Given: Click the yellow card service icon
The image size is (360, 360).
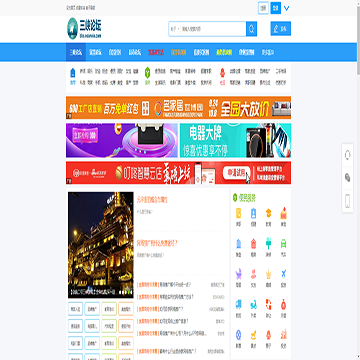Looking at the screenshot, I should [239, 213].
